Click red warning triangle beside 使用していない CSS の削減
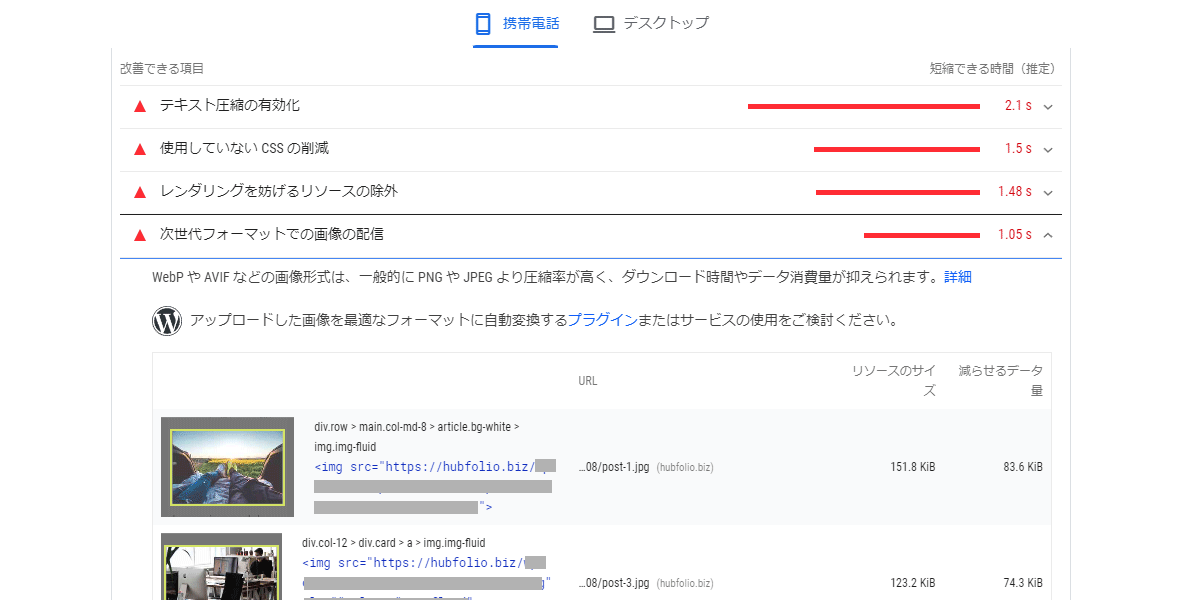1200x600 pixels. pos(140,149)
